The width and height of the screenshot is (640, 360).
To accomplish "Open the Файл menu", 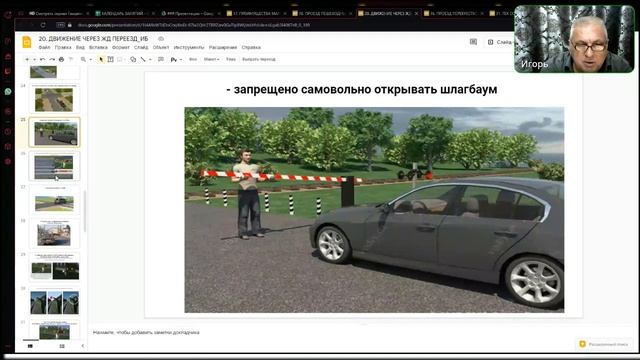I will (44, 47).
